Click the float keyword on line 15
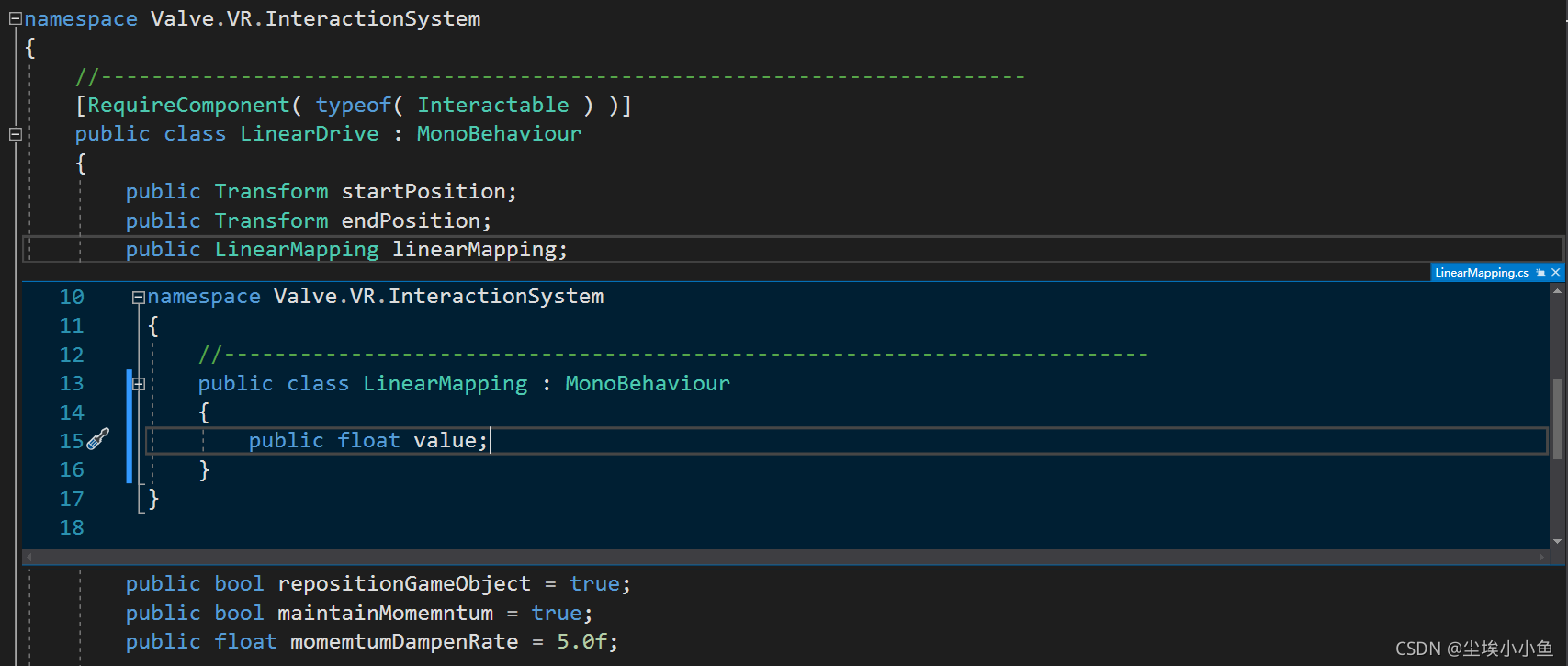Screen dimensions: 1568x666 tap(368, 441)
